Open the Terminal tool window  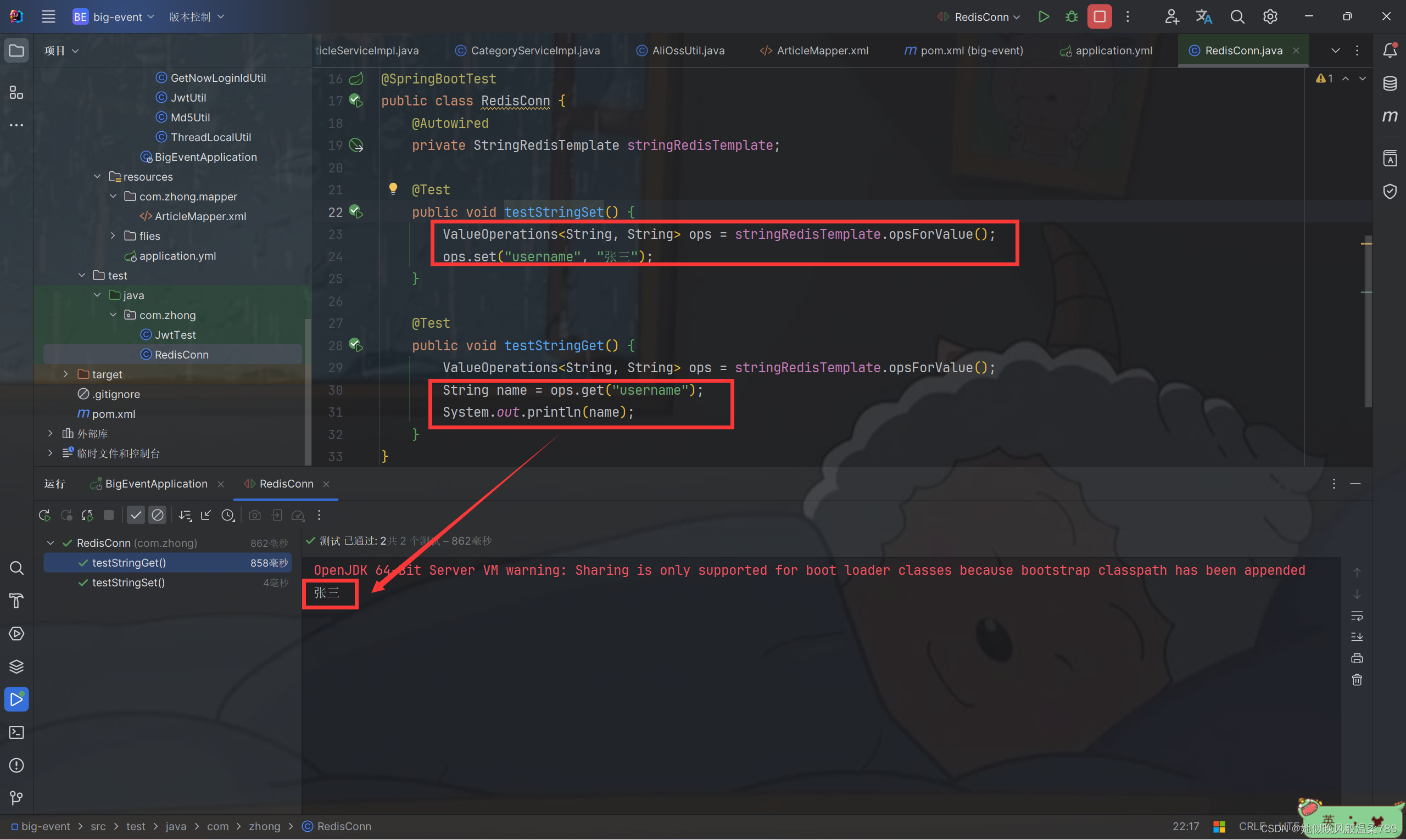click(x=16, y=732)
